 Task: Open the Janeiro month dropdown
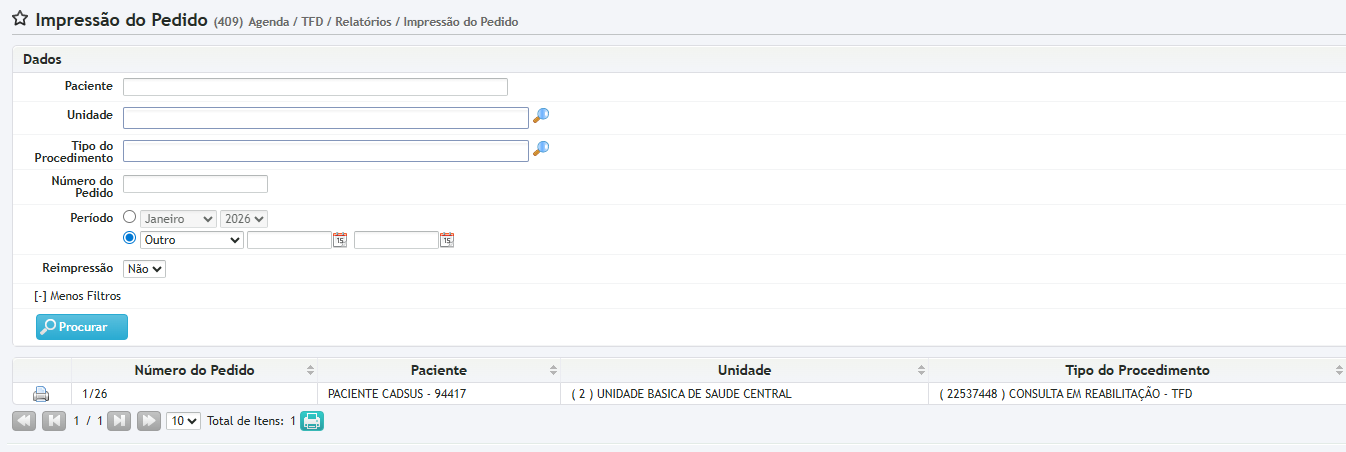(178, 218)
